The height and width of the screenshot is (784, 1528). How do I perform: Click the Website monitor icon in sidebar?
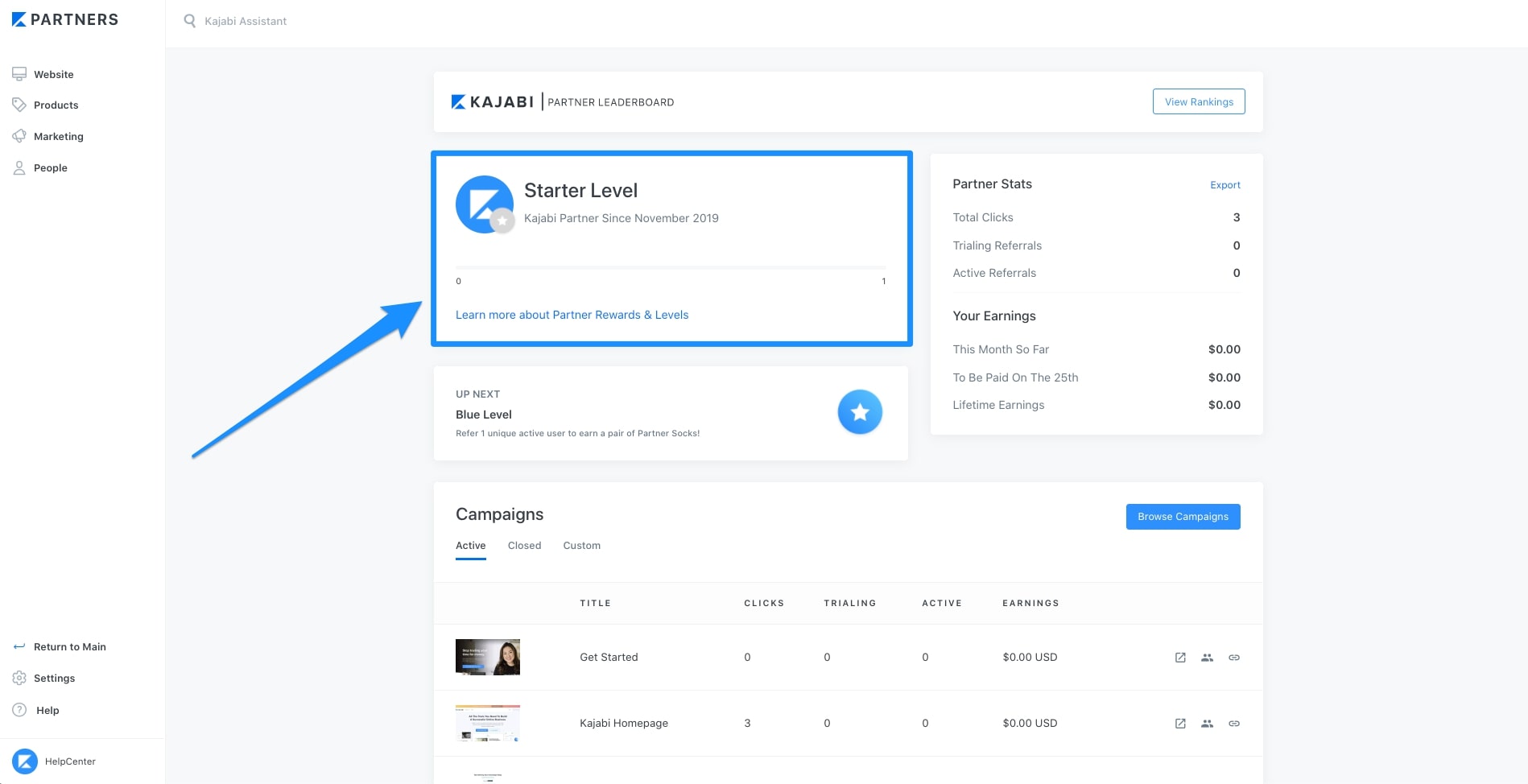[x=19, y=74]
